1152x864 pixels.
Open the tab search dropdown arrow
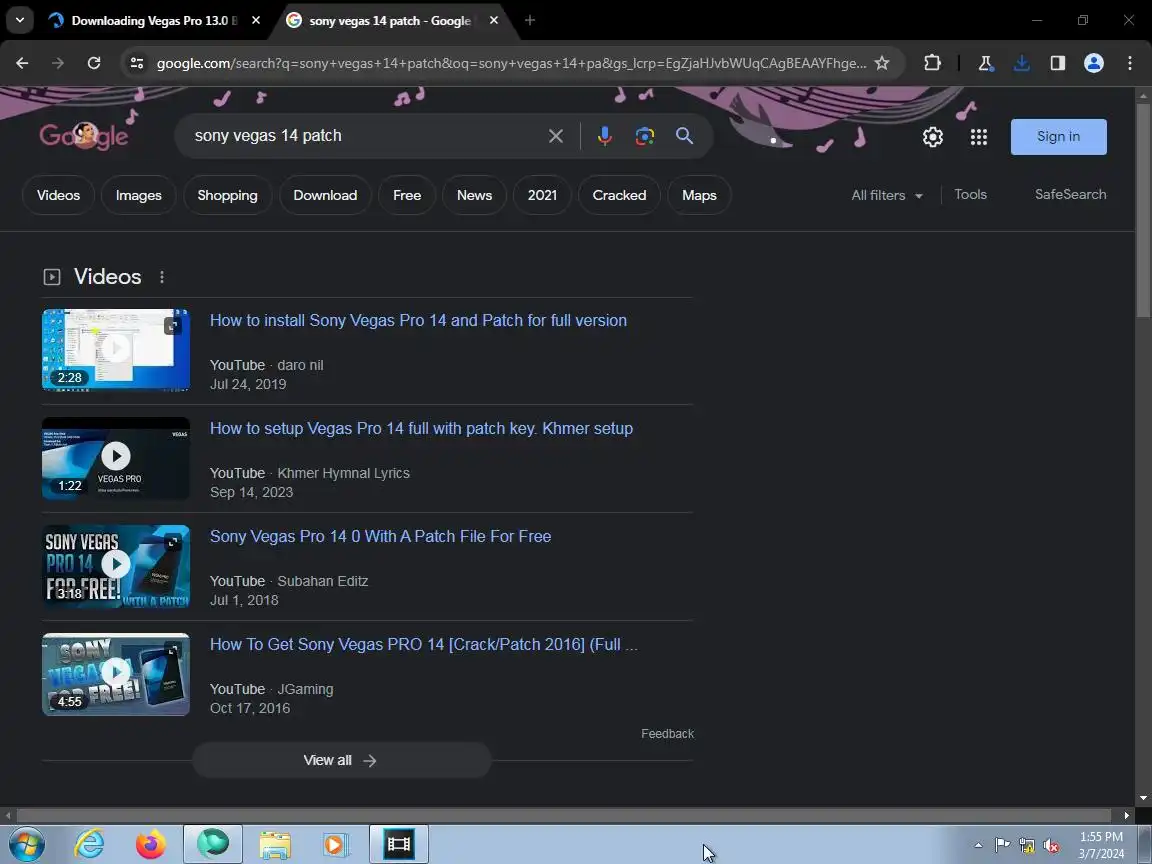point(20,21)
